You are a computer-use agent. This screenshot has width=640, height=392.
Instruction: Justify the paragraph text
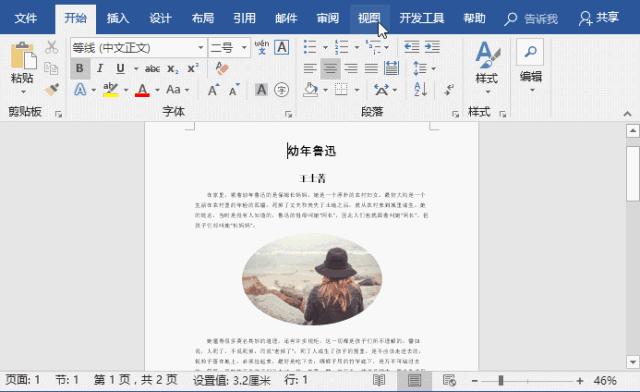point(371,69)
